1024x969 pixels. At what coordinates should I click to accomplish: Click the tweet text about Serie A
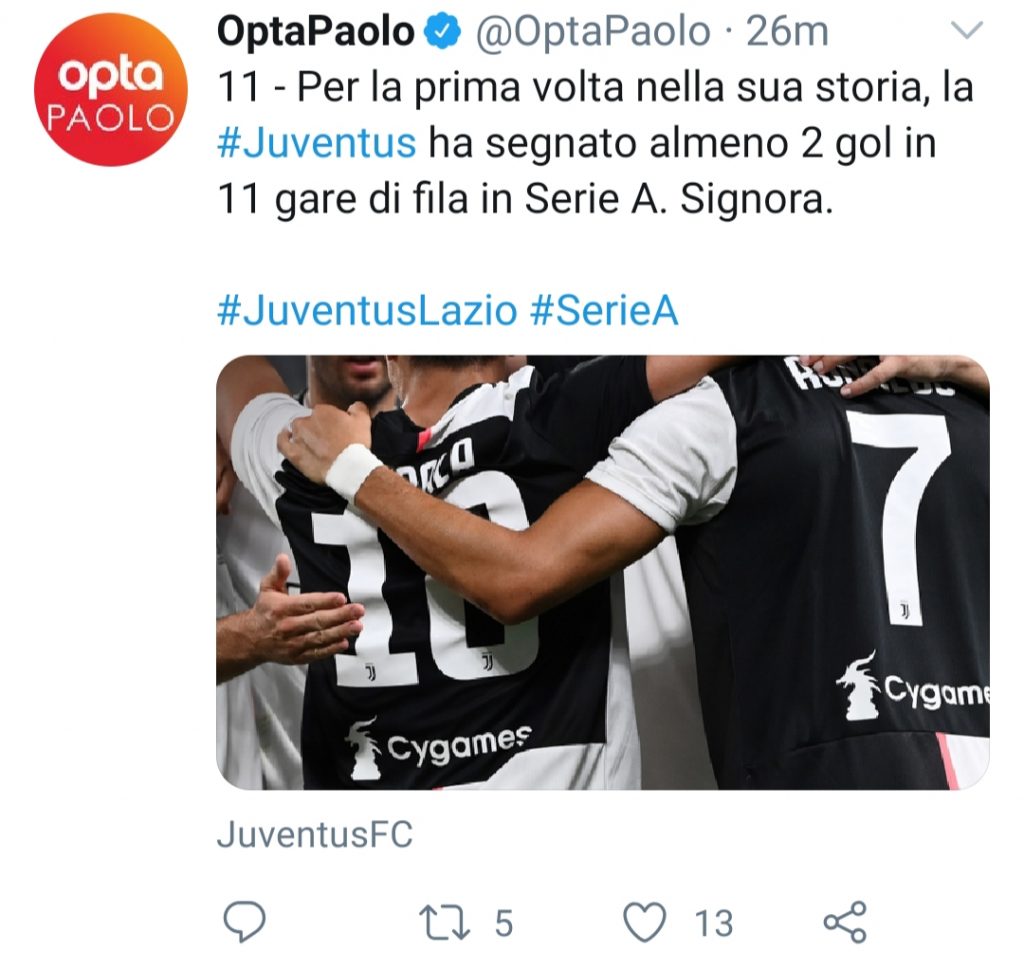click(x=594, y=143)
